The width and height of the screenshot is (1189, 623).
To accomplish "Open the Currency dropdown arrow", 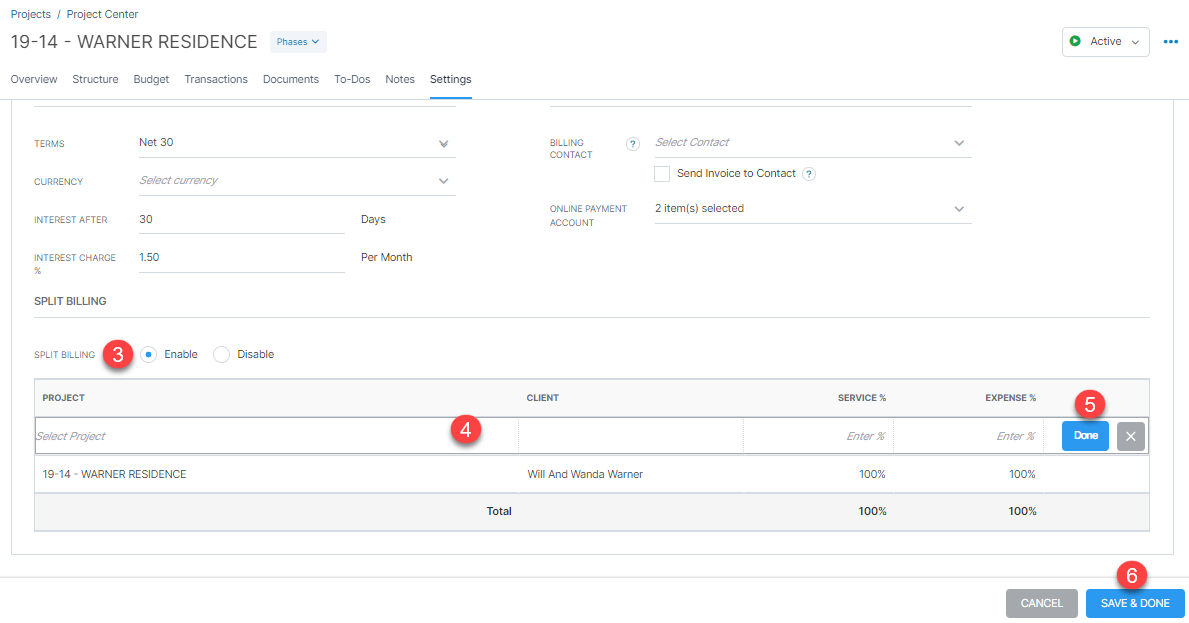I will coord(443,181).
